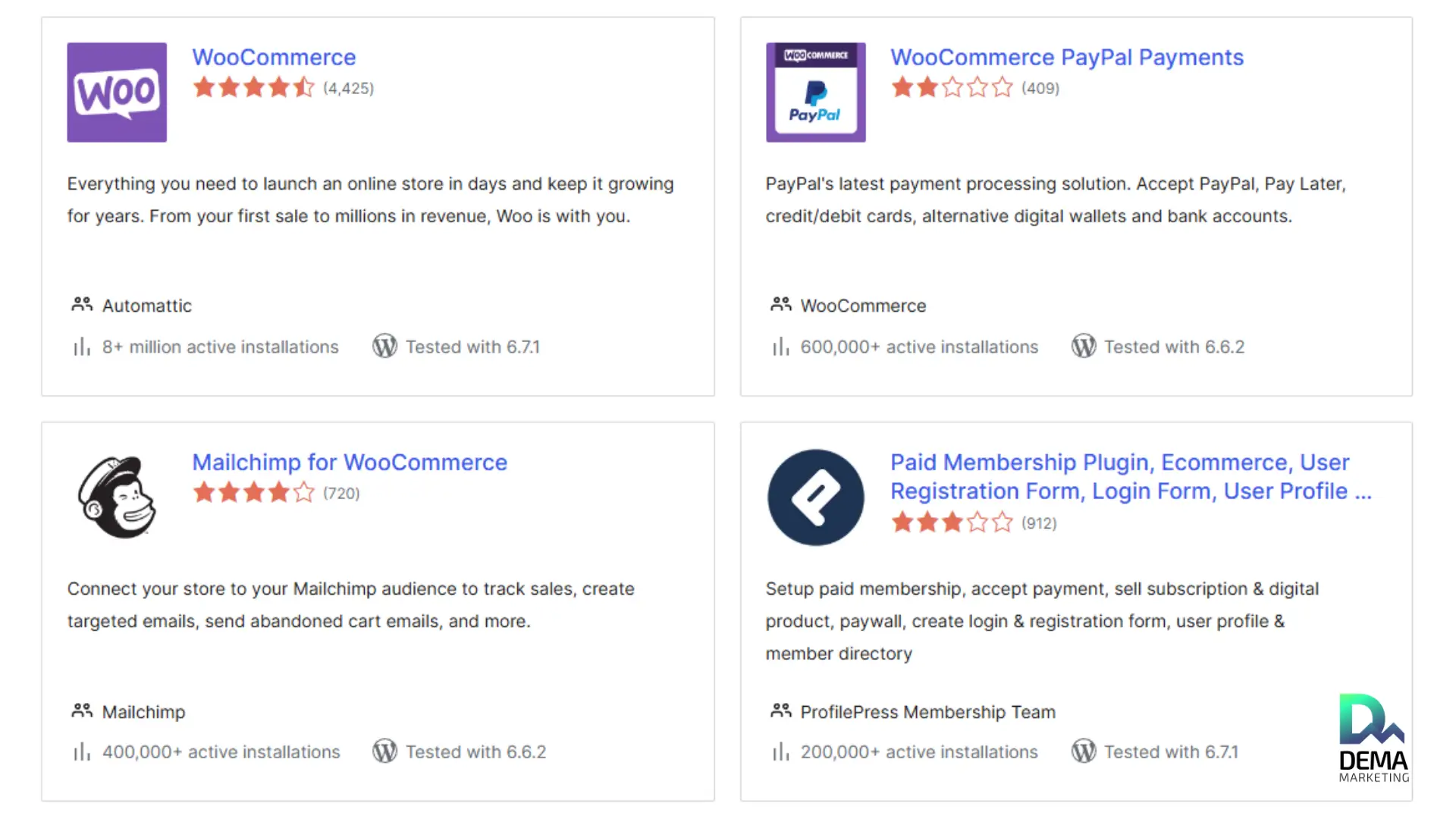Click the WordPress icon in the PayPal Payments card
Viewport: 1456px width, 819px height.
tap(1083, 346)
